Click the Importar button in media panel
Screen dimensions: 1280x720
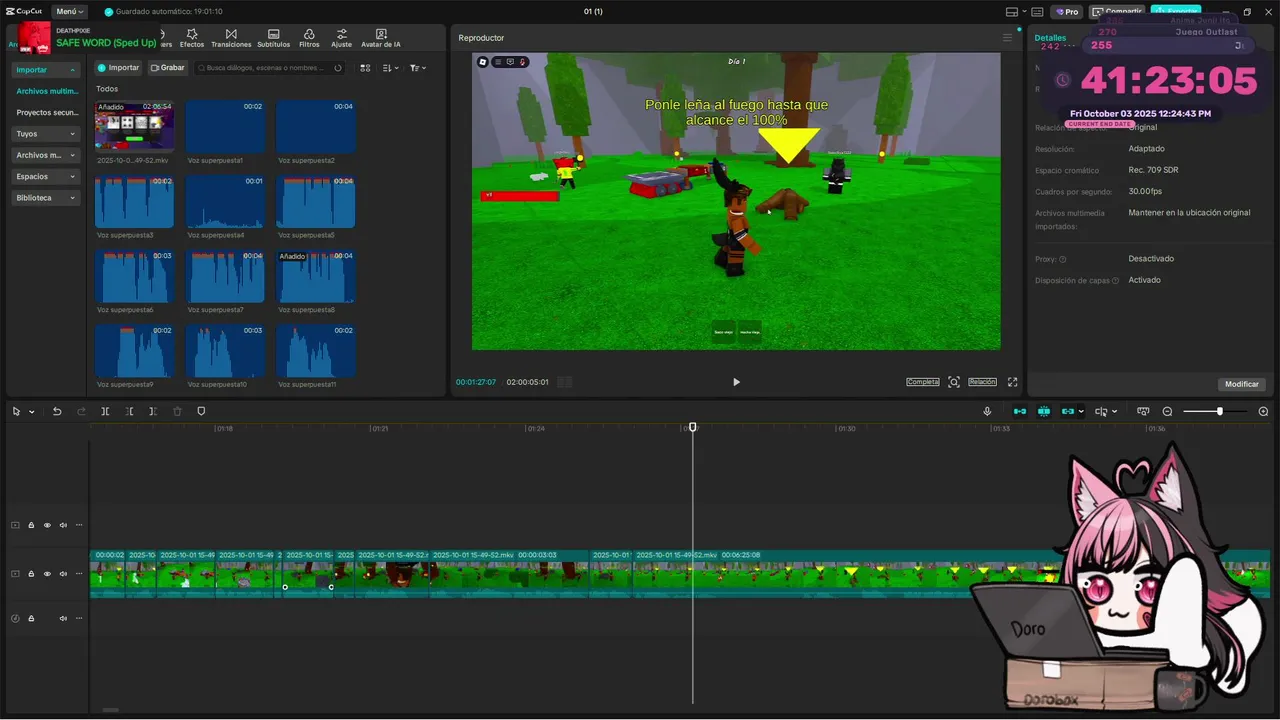coord(118,68)
